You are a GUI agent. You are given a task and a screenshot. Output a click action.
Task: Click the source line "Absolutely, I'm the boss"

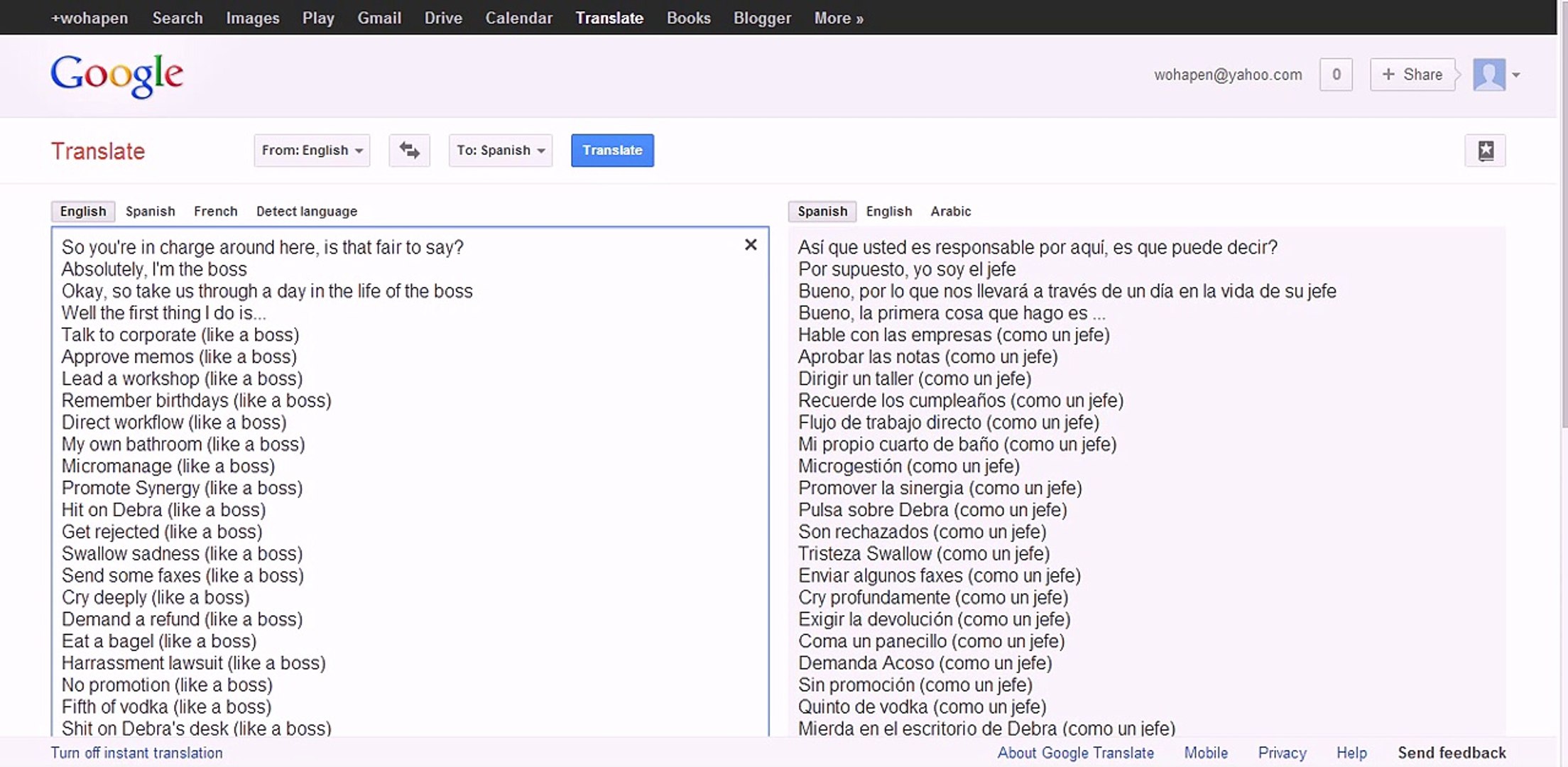[x=154, y=269]
